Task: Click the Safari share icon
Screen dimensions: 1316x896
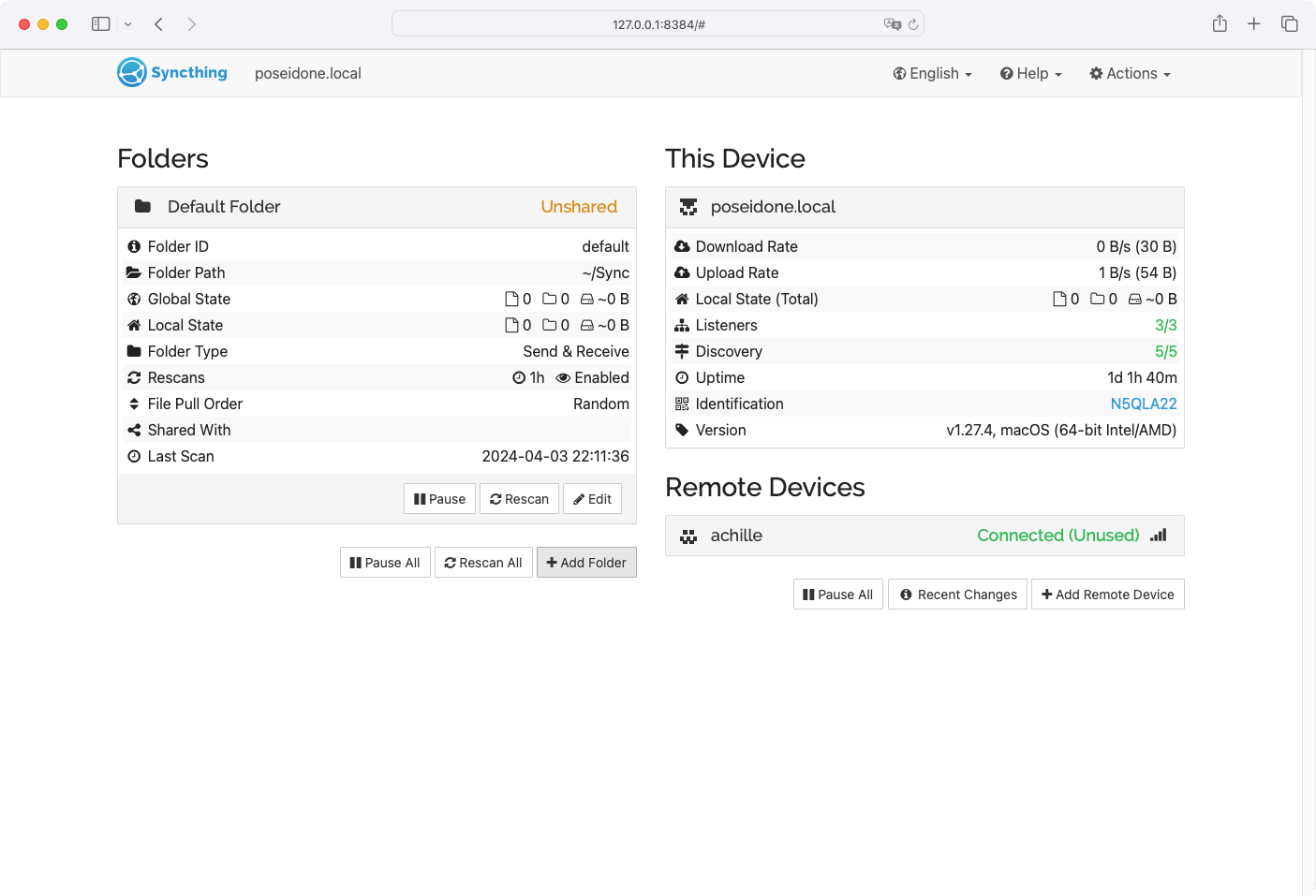Action: coord(1220,24)
